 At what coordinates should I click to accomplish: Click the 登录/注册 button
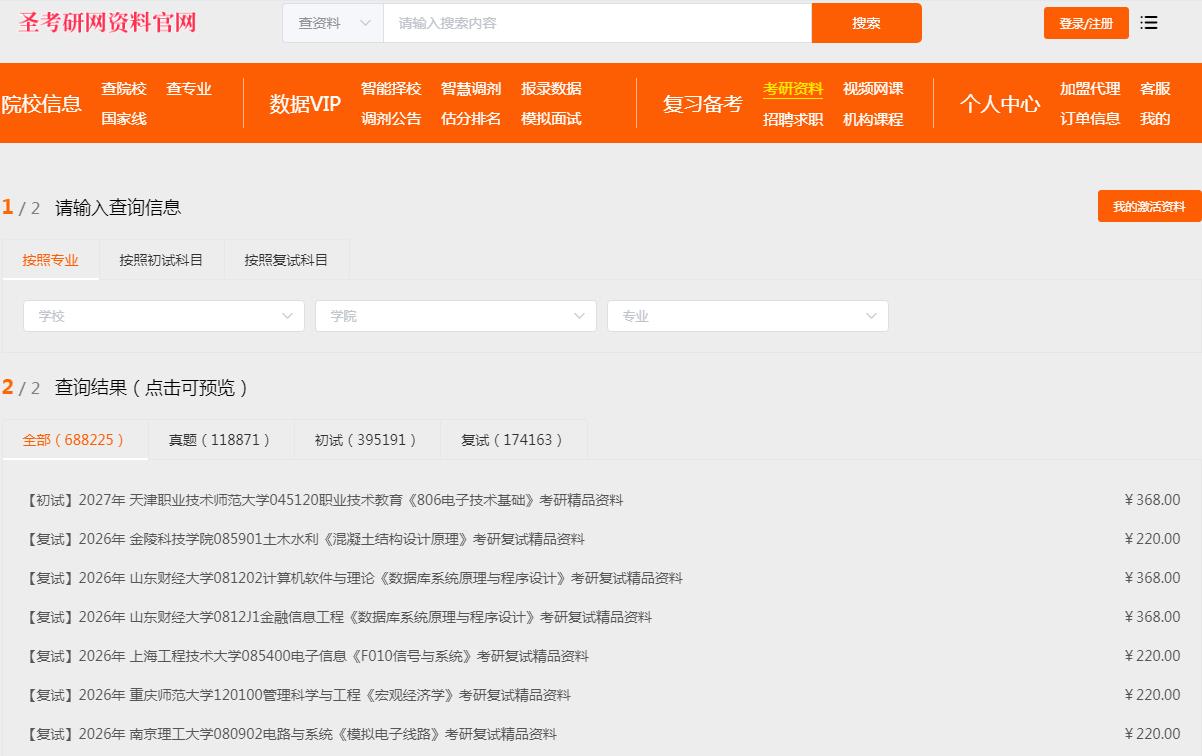click(1086, 23)
